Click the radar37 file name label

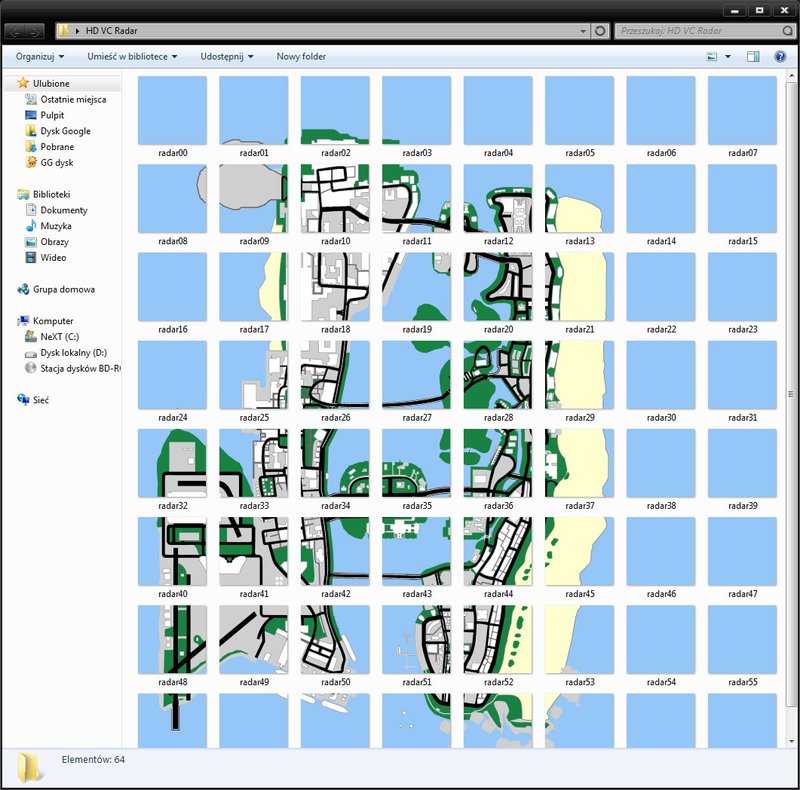580,506
